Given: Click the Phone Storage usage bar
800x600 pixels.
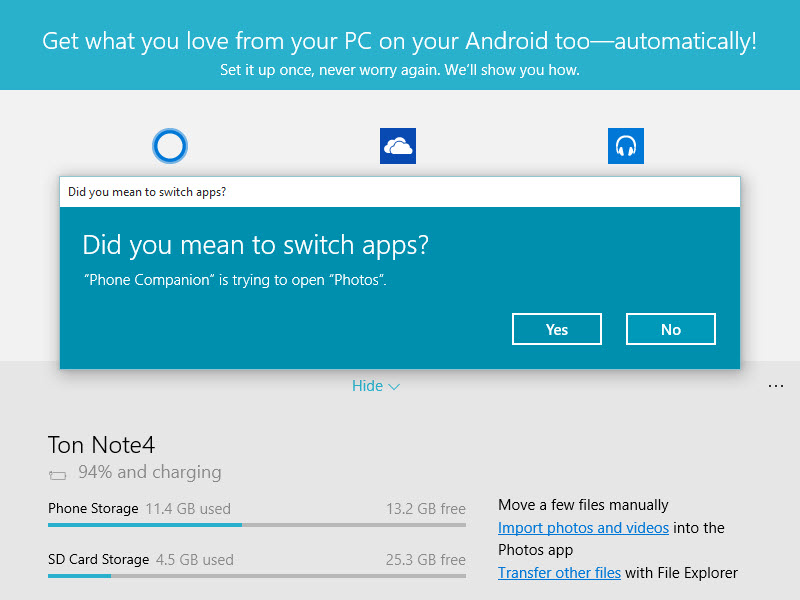Looking at the screenshot, I should [256, 524].
